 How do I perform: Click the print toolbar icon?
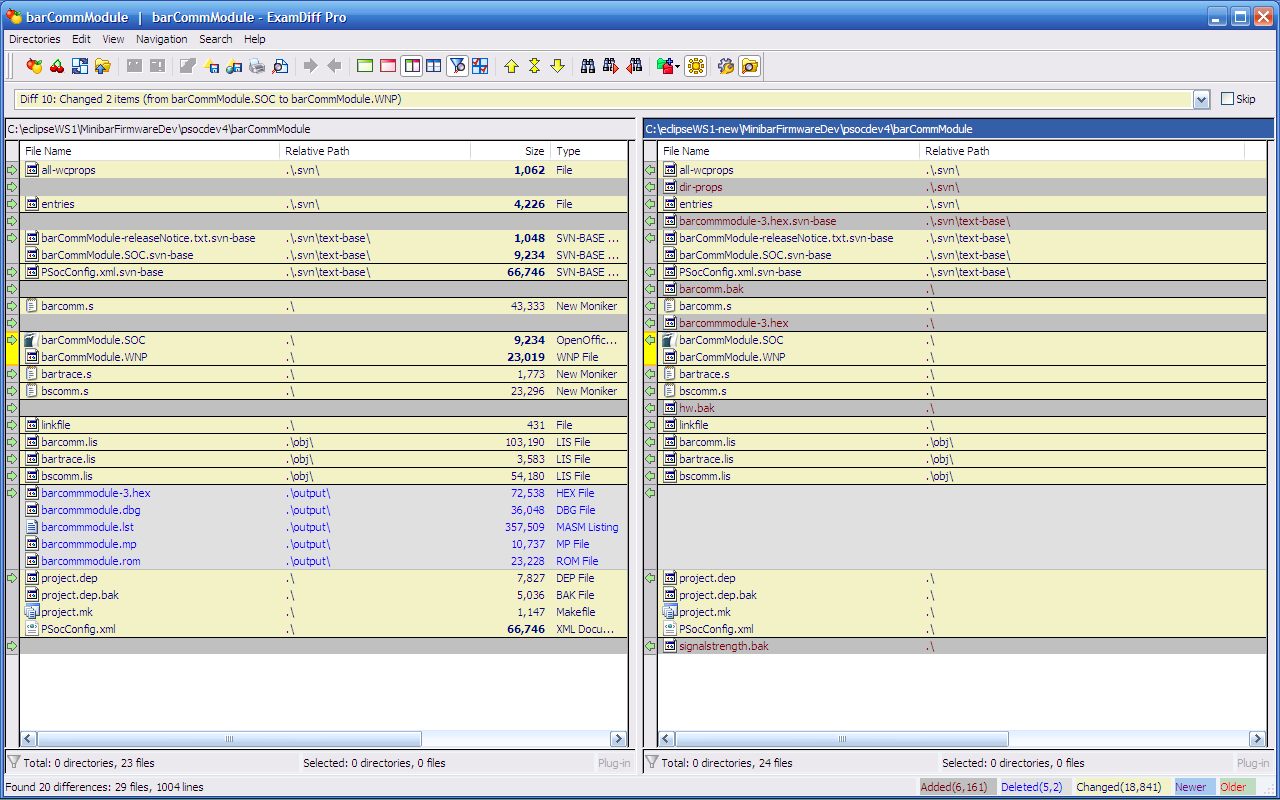click(x=257, y=66)
